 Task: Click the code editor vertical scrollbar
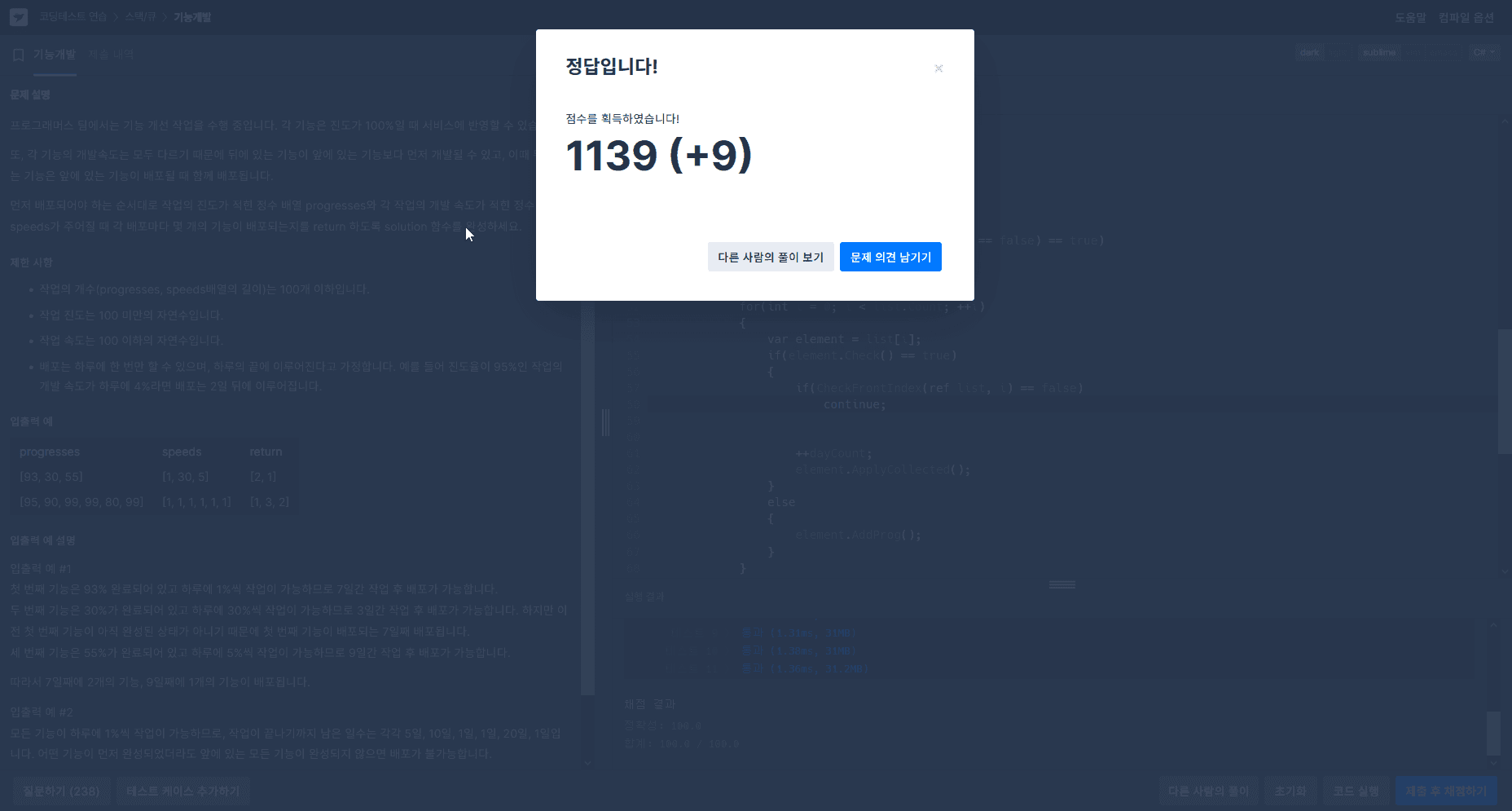[x=1505, y=391]
